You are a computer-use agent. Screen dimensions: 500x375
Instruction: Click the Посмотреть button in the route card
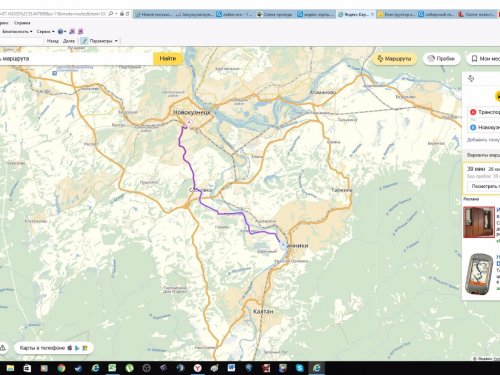pyautogui.click(x=484, y=186)
